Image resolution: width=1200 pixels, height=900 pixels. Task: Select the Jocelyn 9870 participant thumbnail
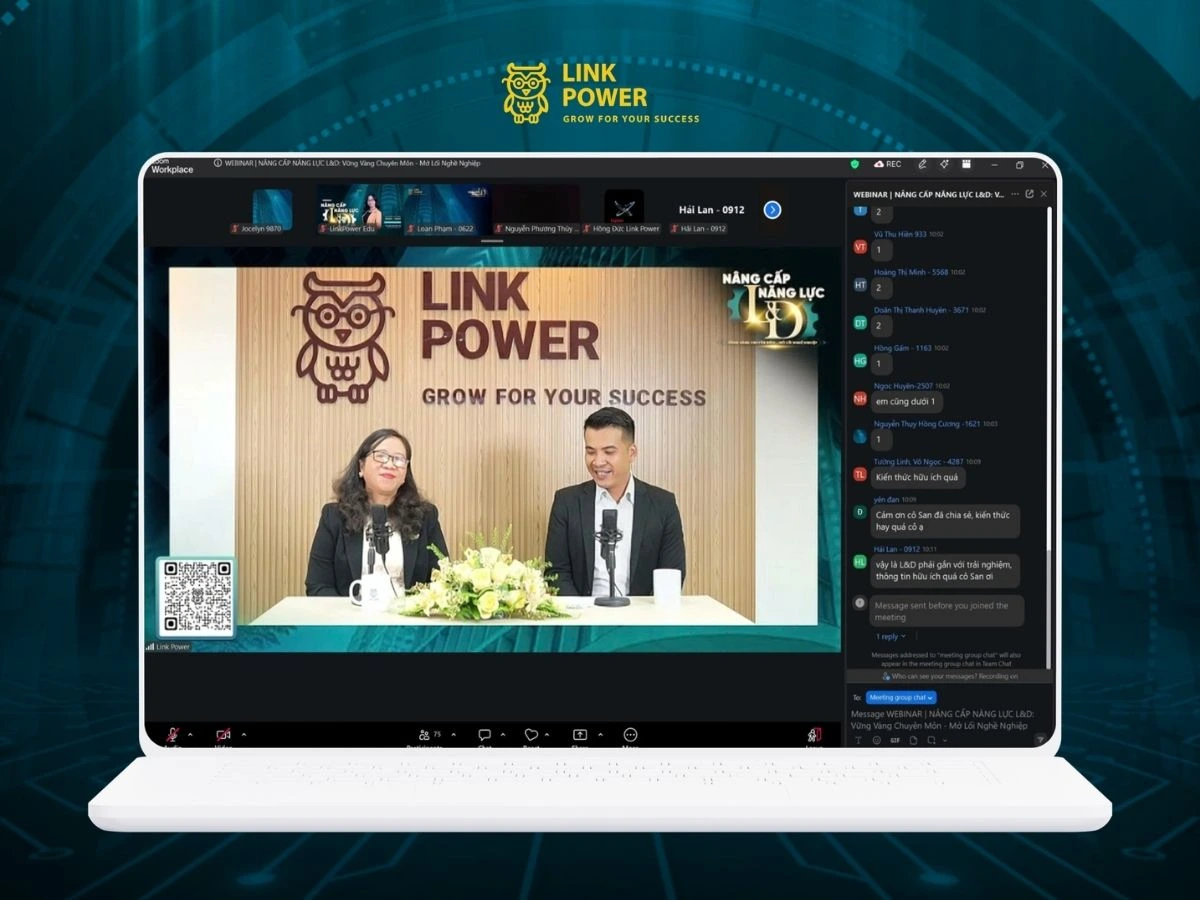[271, 211]
